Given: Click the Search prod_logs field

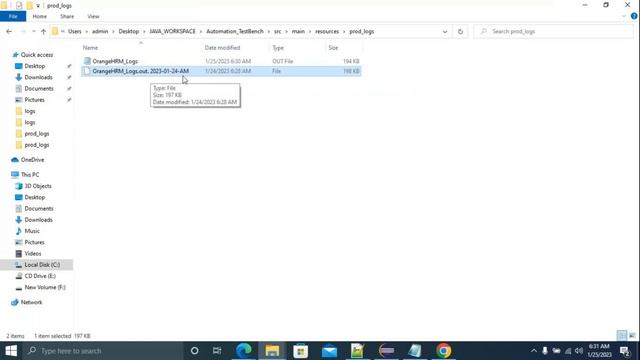Looking at the screenshot, I should pyautogui.click(x=553, y=31).
